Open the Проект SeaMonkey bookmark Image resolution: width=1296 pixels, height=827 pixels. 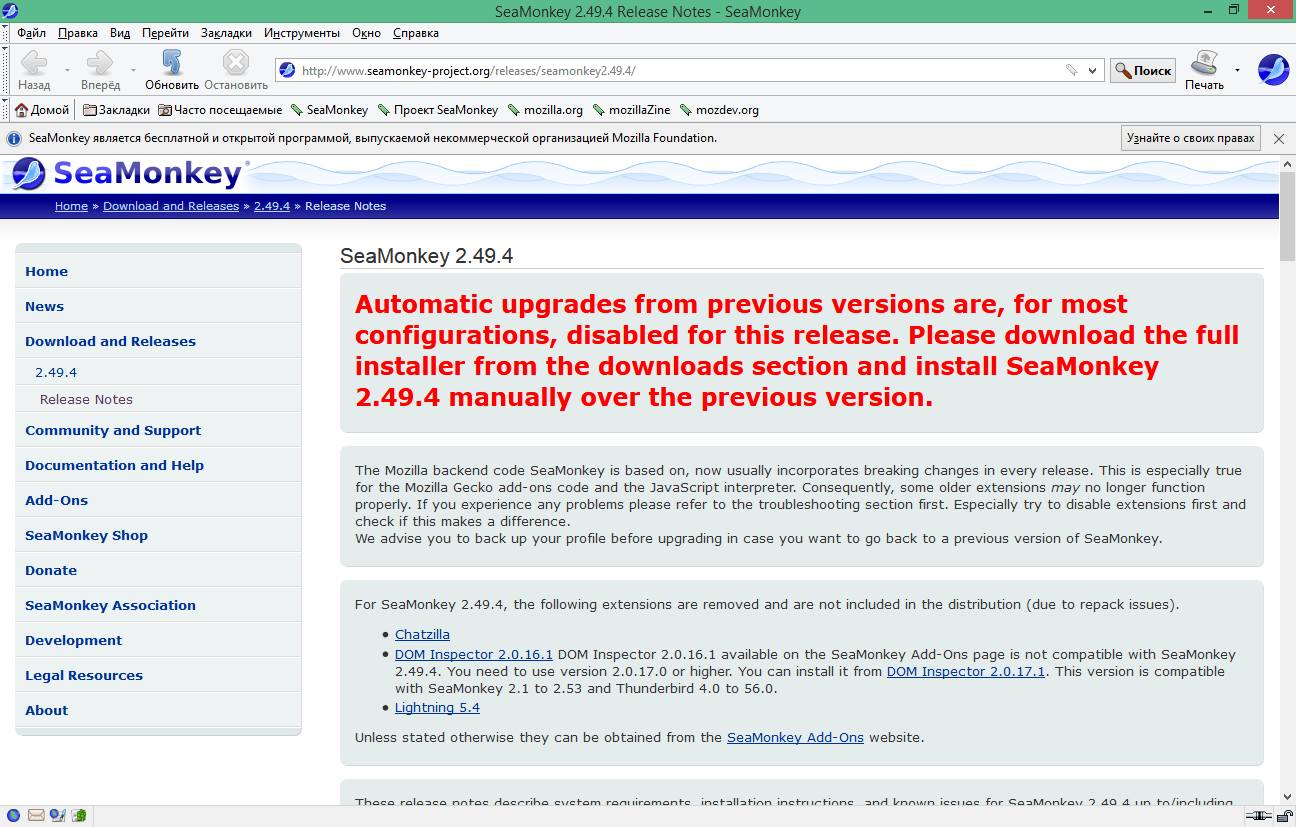pyautogui.click(x=437, y=110)
